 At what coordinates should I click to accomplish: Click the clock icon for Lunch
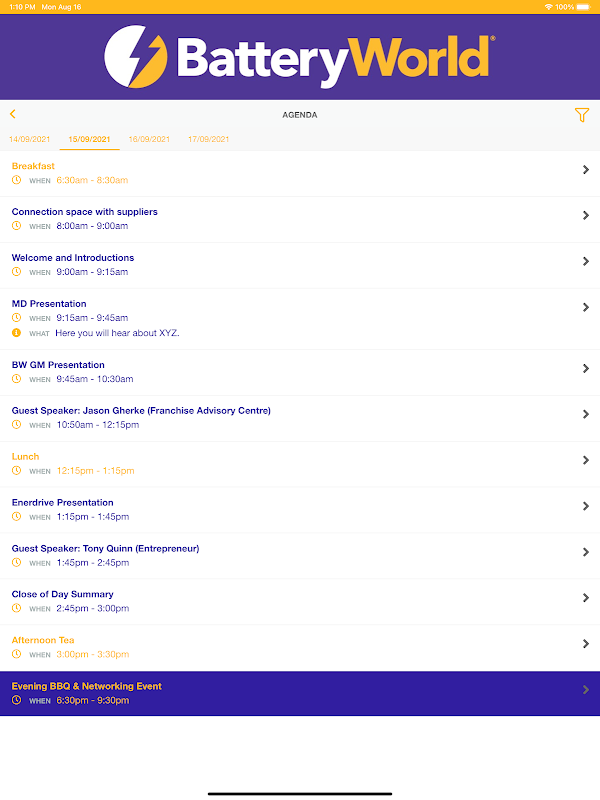[16, 470]
